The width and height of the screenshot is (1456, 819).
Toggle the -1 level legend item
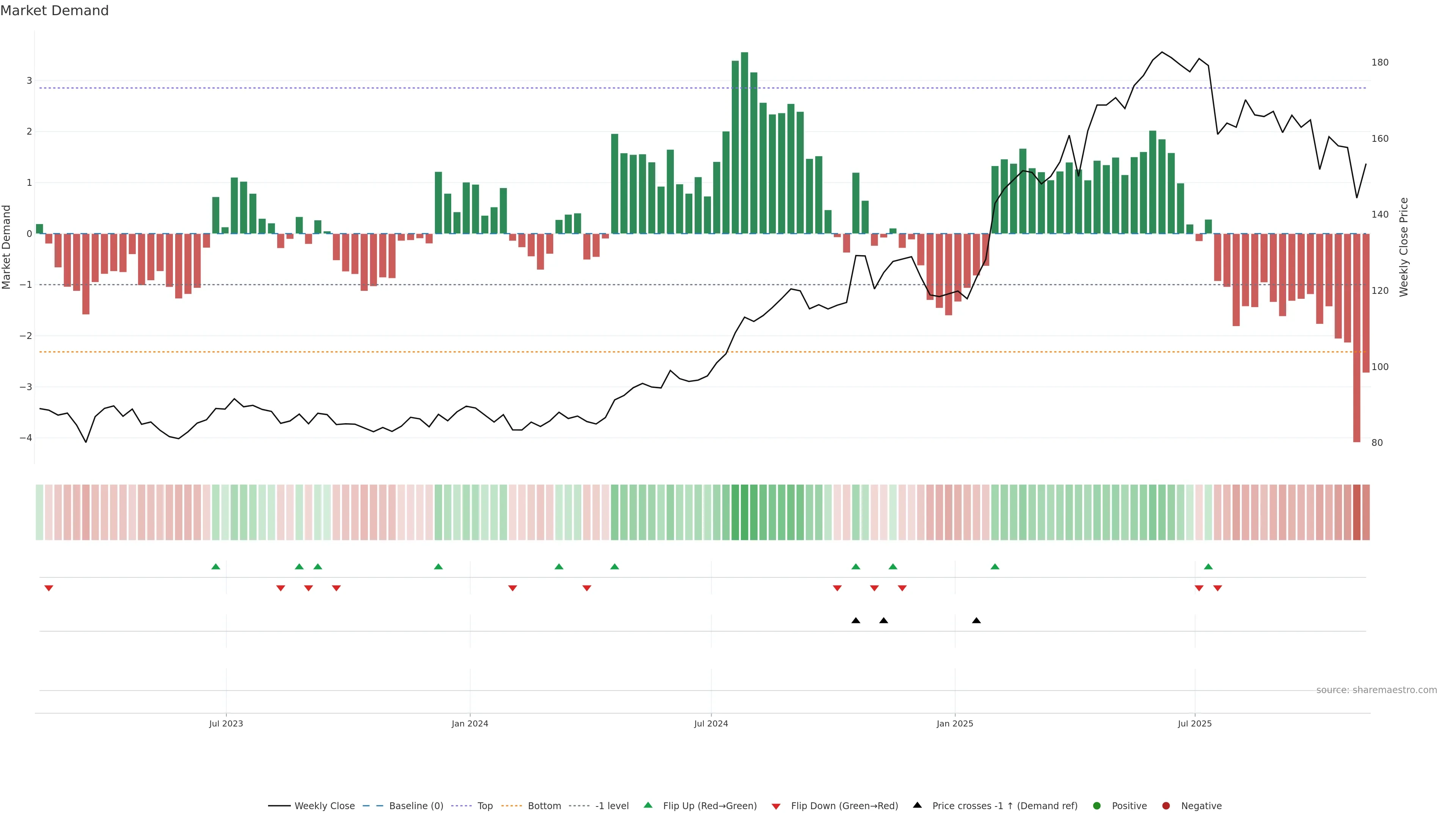(x=612, y=806)
